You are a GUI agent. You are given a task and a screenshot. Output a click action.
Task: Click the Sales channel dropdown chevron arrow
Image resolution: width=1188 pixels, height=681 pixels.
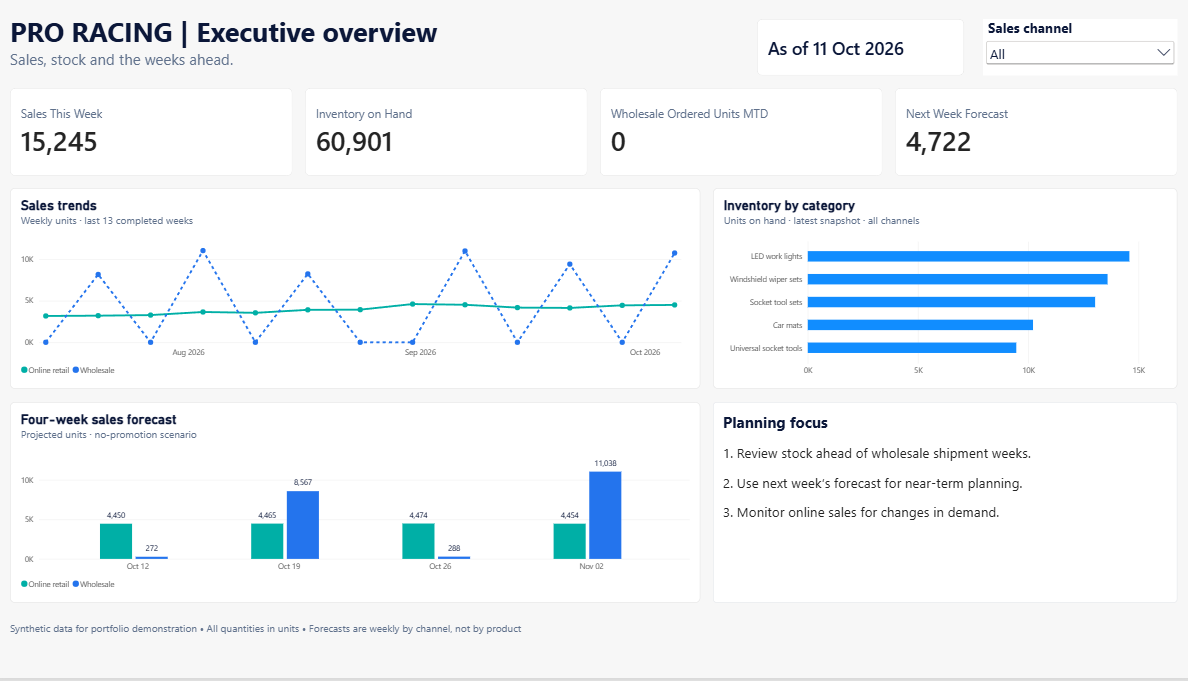point(1163,53)
